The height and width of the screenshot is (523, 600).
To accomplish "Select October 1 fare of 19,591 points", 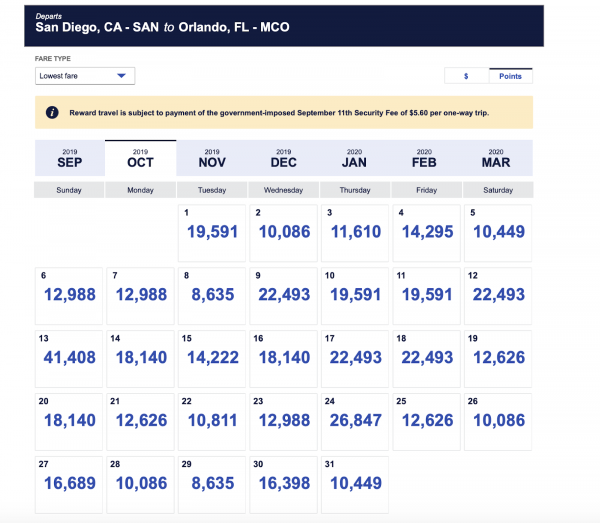I will (x=212, y=233).
